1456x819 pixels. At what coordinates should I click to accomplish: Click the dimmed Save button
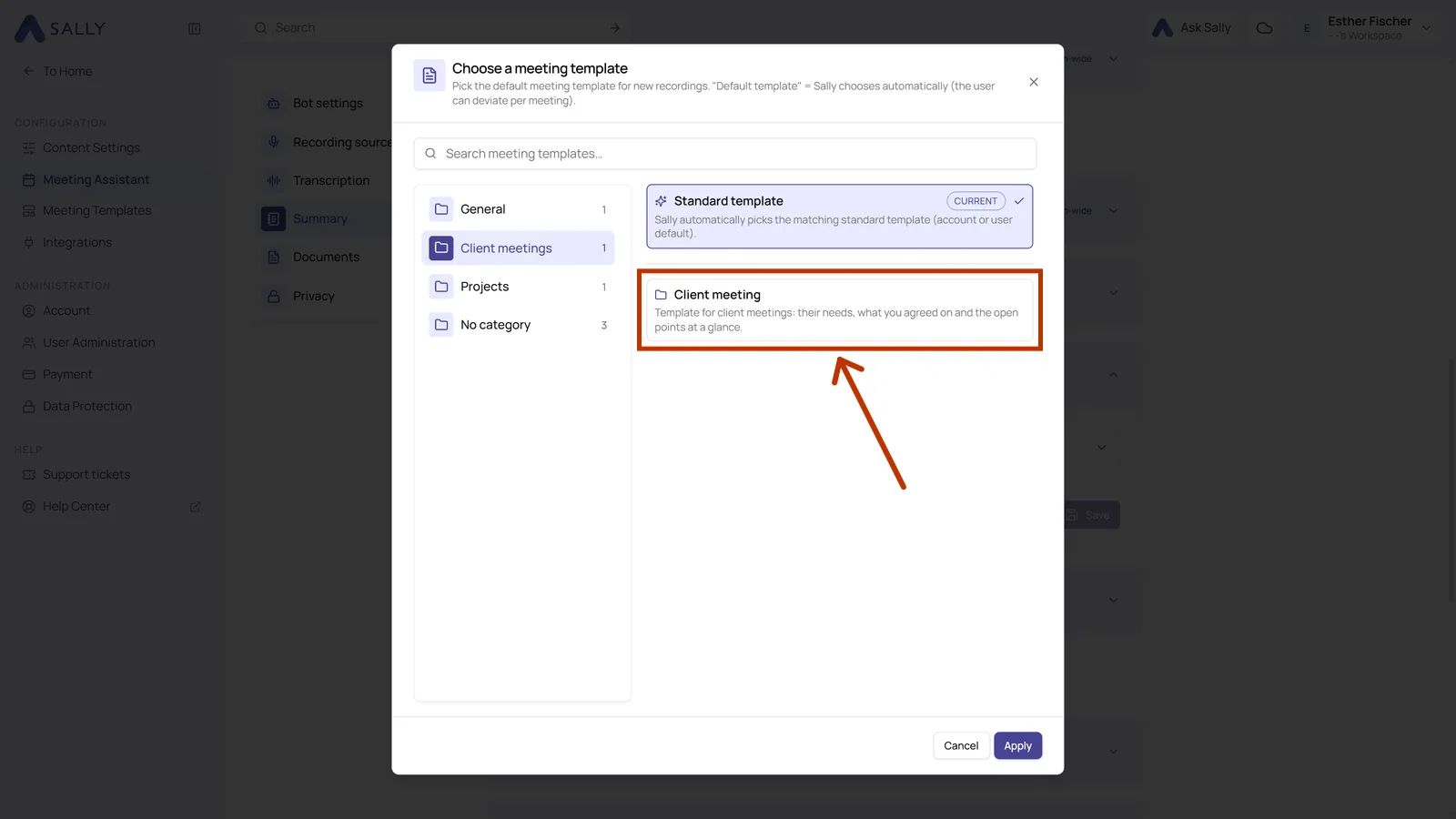pyautogui.click(x=1091, y=515)
